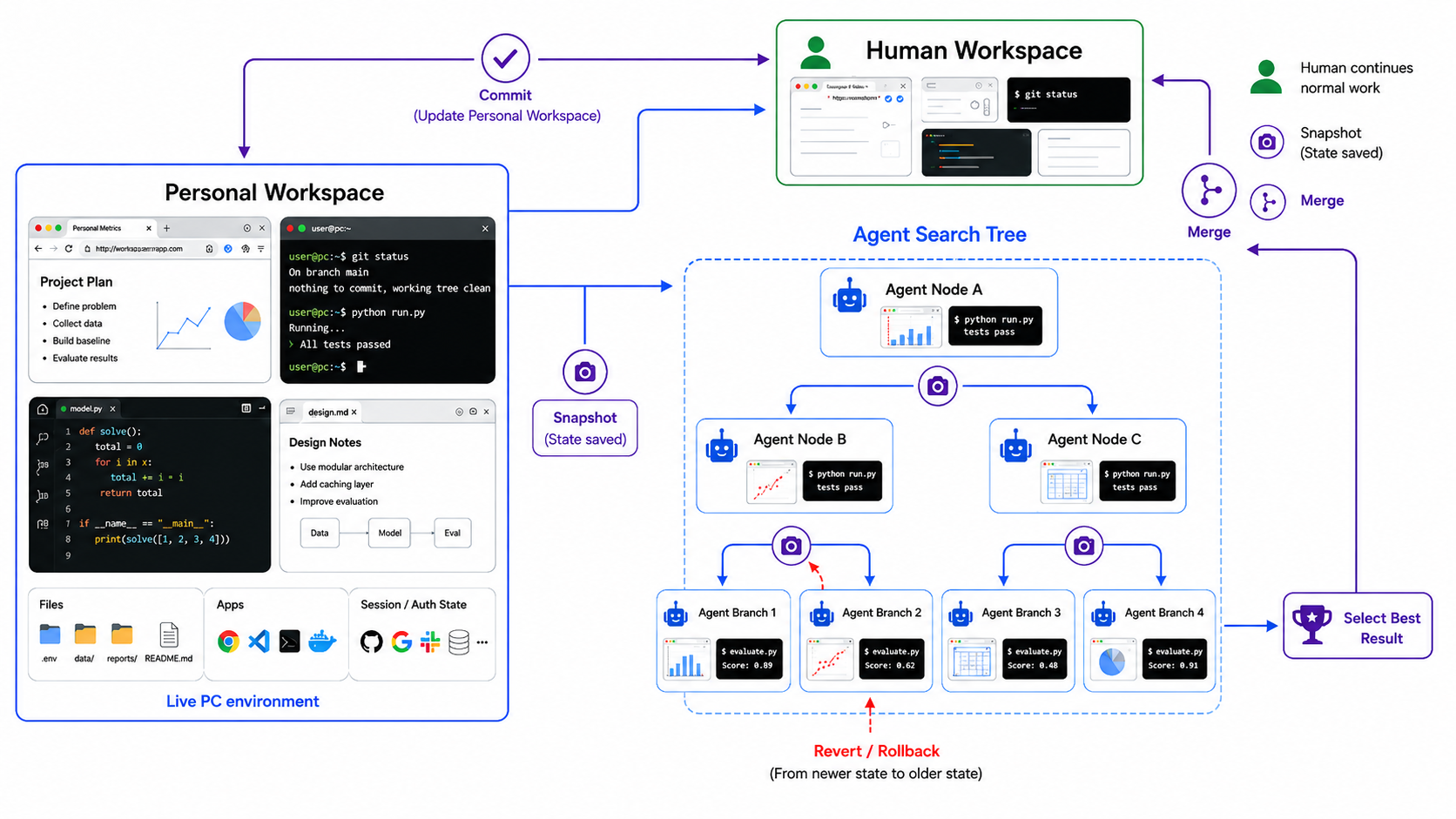
Task: Click the robot icon of Agent Branch 3
Action: pyautogui.click(x=961, y=614)
